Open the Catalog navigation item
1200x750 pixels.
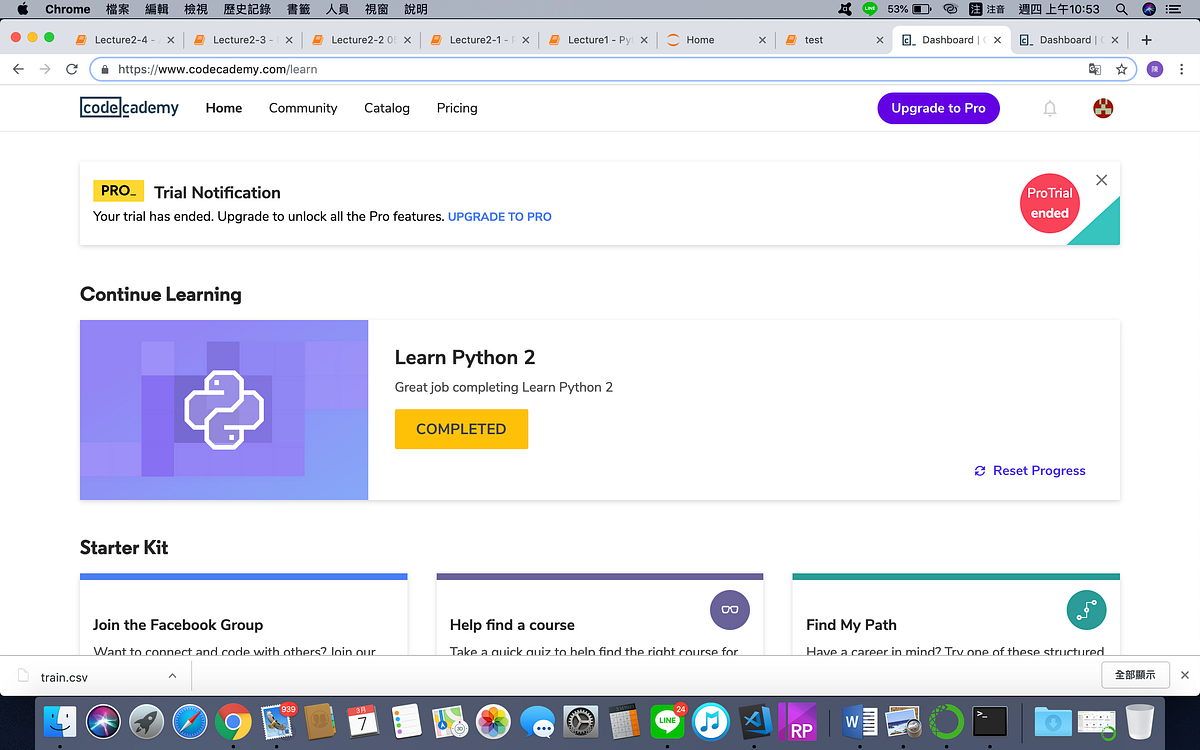click(387, 108)
